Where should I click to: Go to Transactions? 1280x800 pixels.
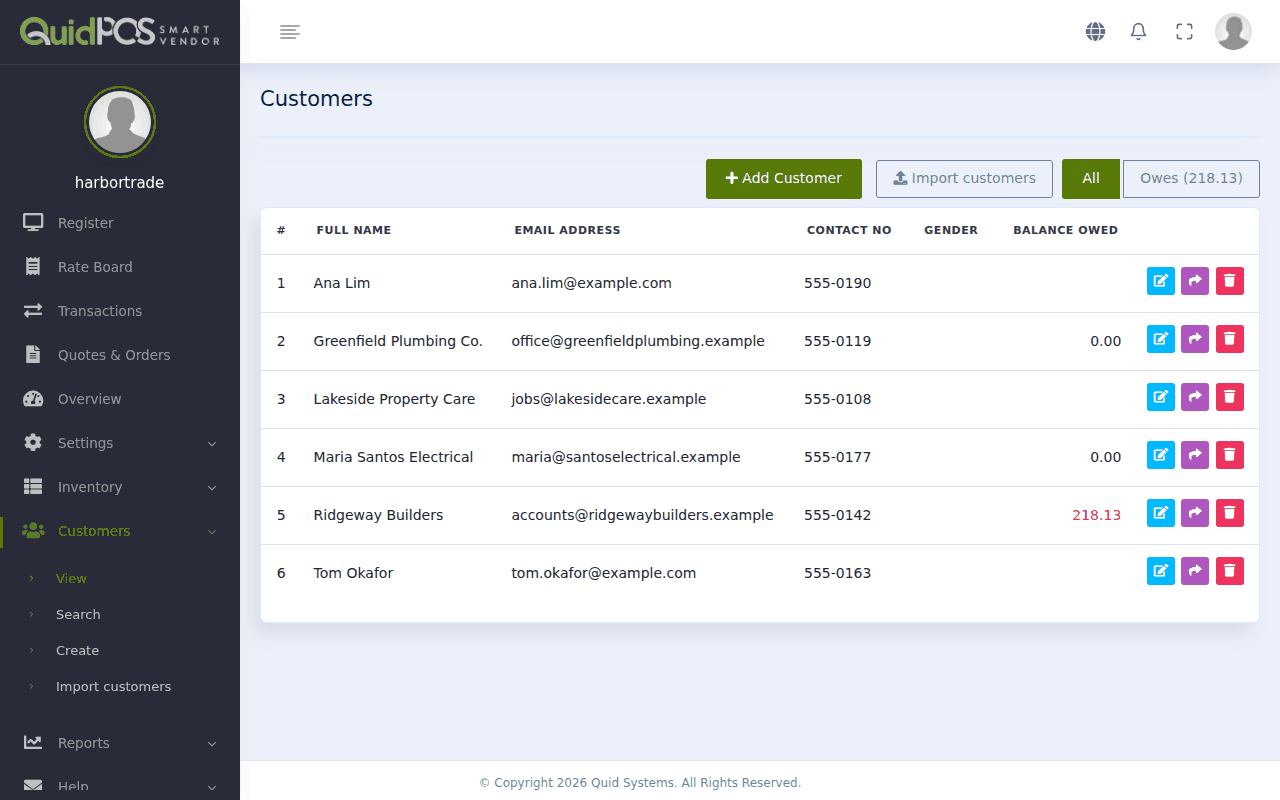coord(120,311)
